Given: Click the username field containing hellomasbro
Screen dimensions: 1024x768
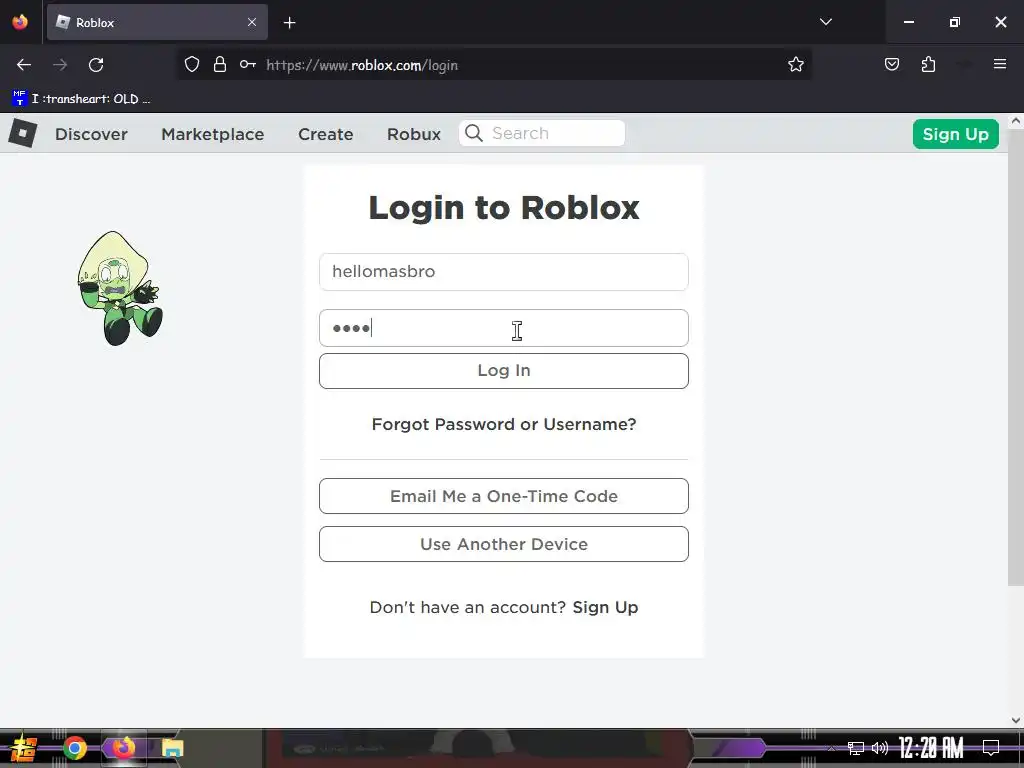Looking at the screenshot, I should click(504, 272).
